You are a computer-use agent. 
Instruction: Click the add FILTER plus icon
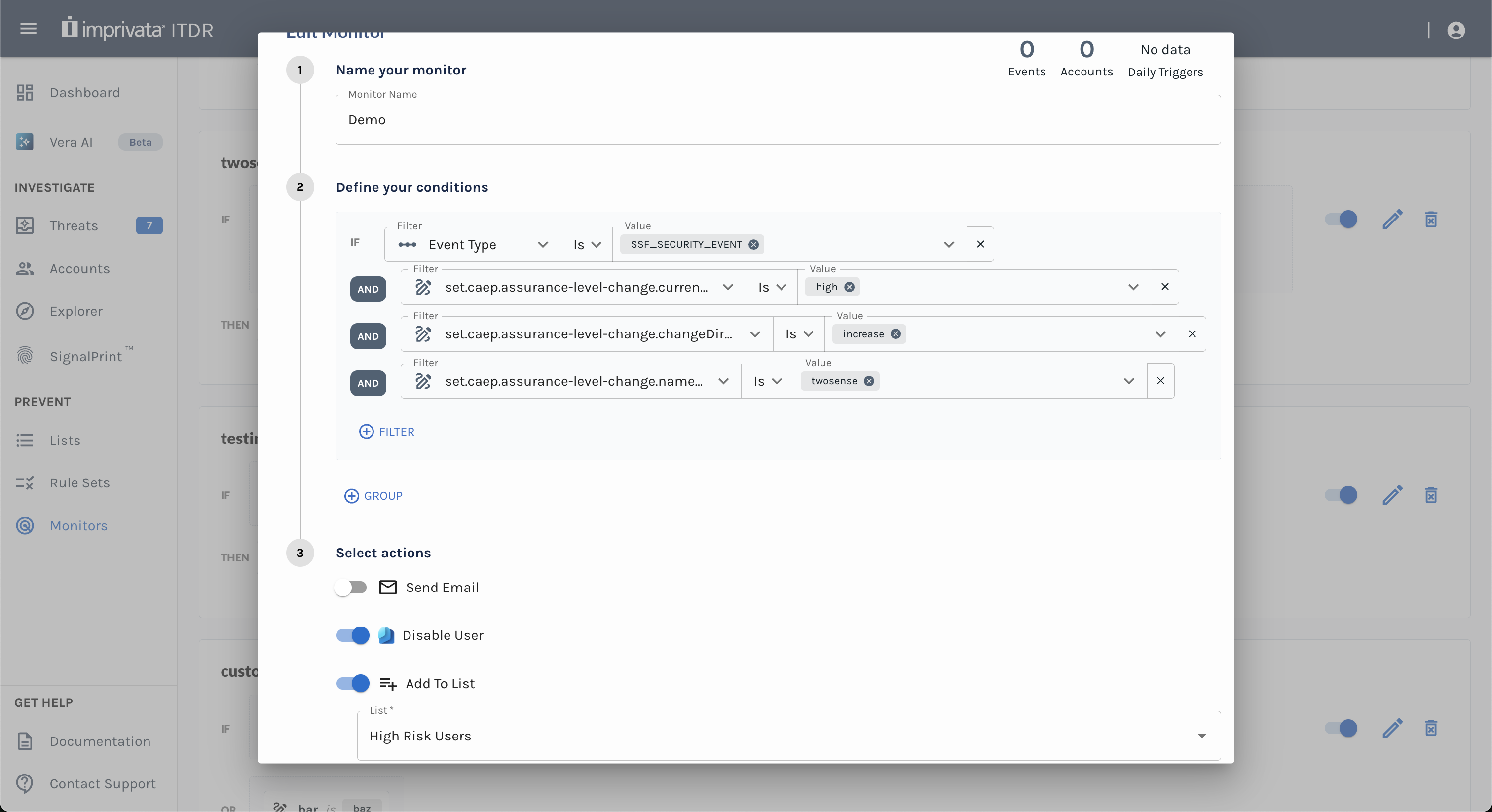tap(366, 432)
